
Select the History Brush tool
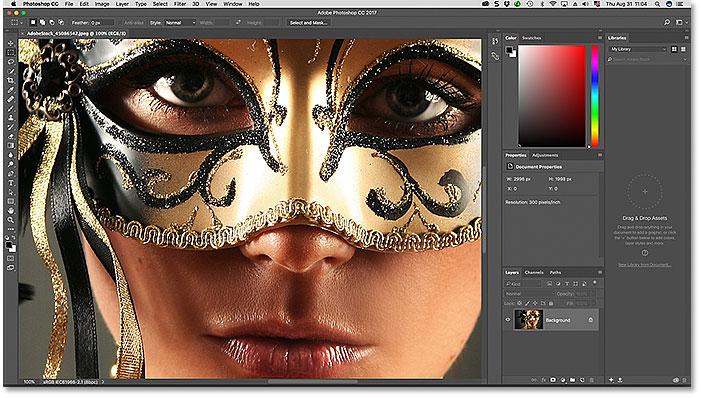(x=11, y=127)
